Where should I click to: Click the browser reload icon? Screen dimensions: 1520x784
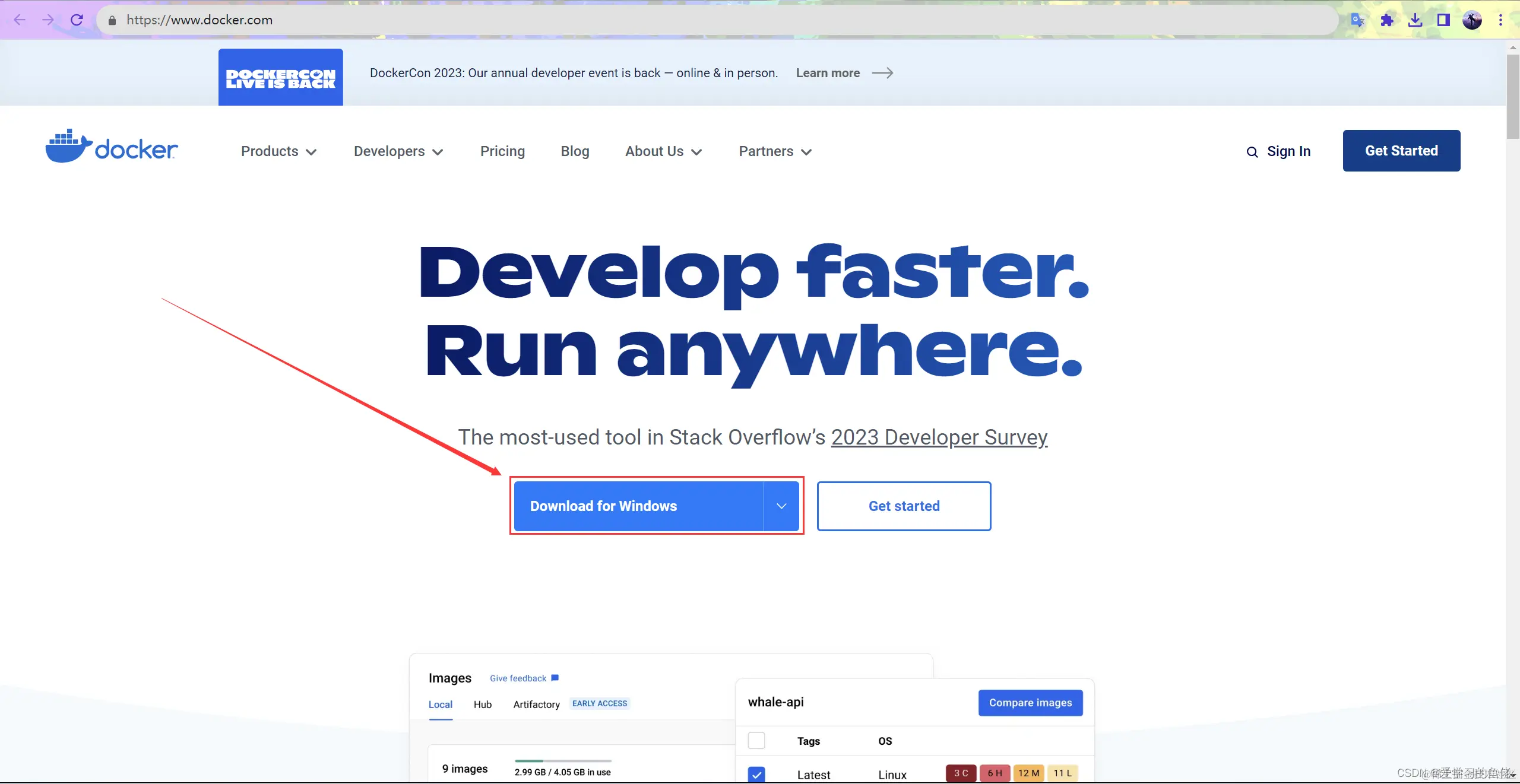tap(77, 20)
